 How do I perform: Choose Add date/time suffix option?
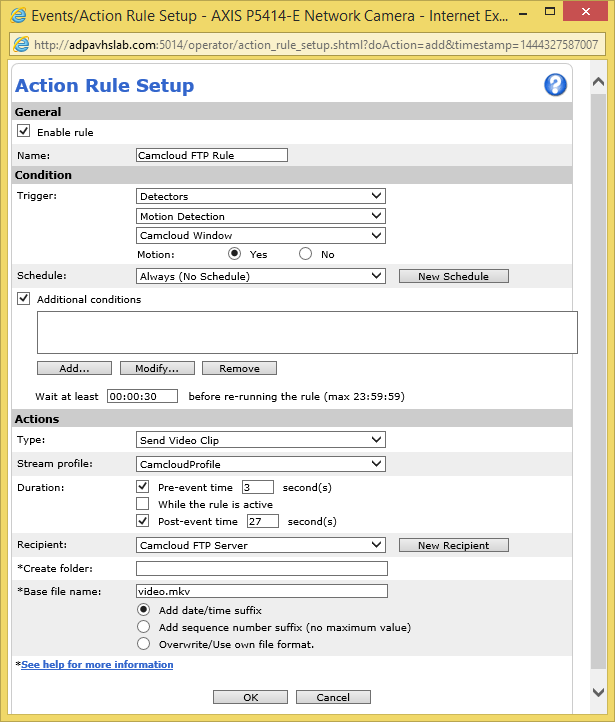[x=144, y=610]
